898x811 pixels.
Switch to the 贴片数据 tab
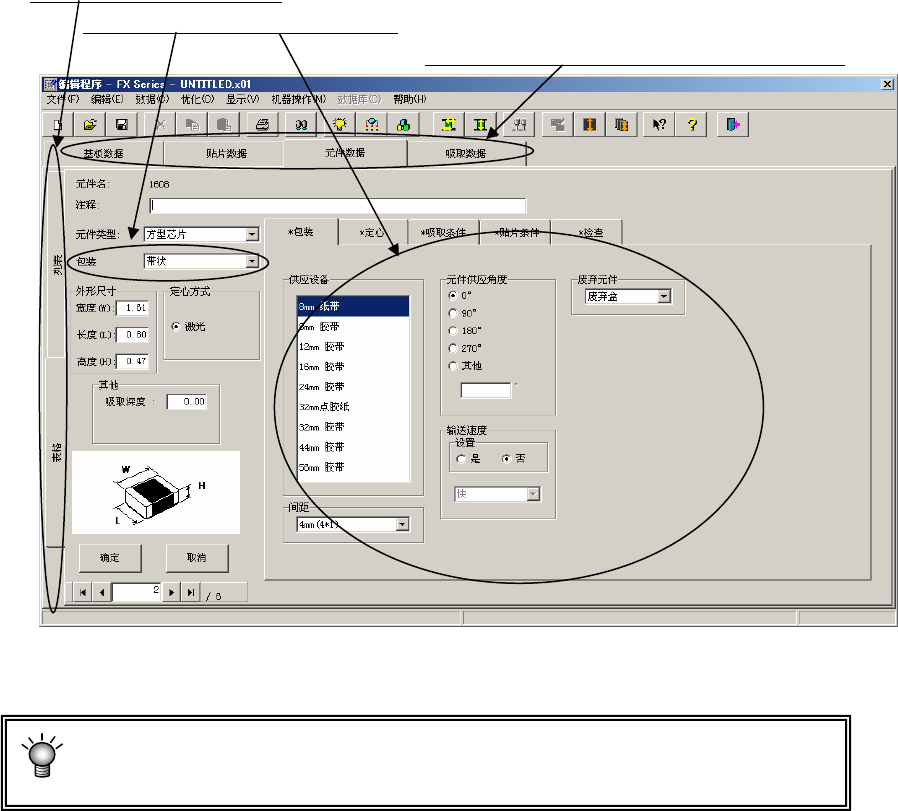(x=227, y=153)
